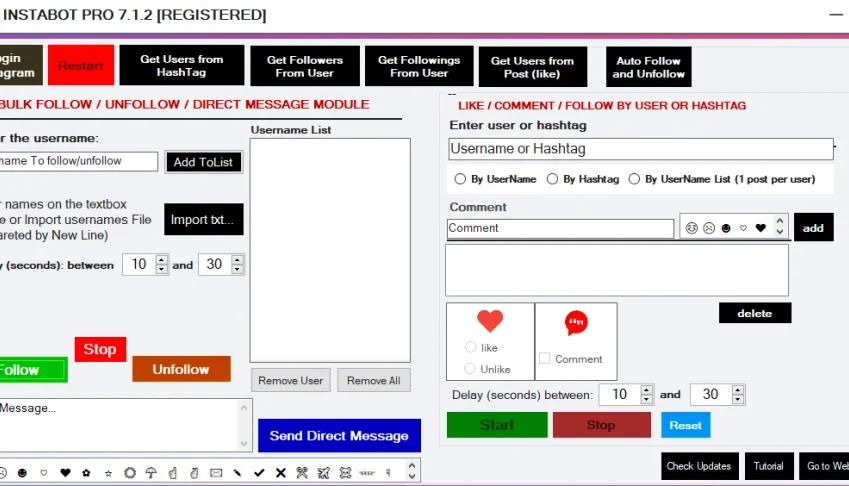
Task: Increase the bulk follow maximum delay of 30
Action: (x=237, y=260)
